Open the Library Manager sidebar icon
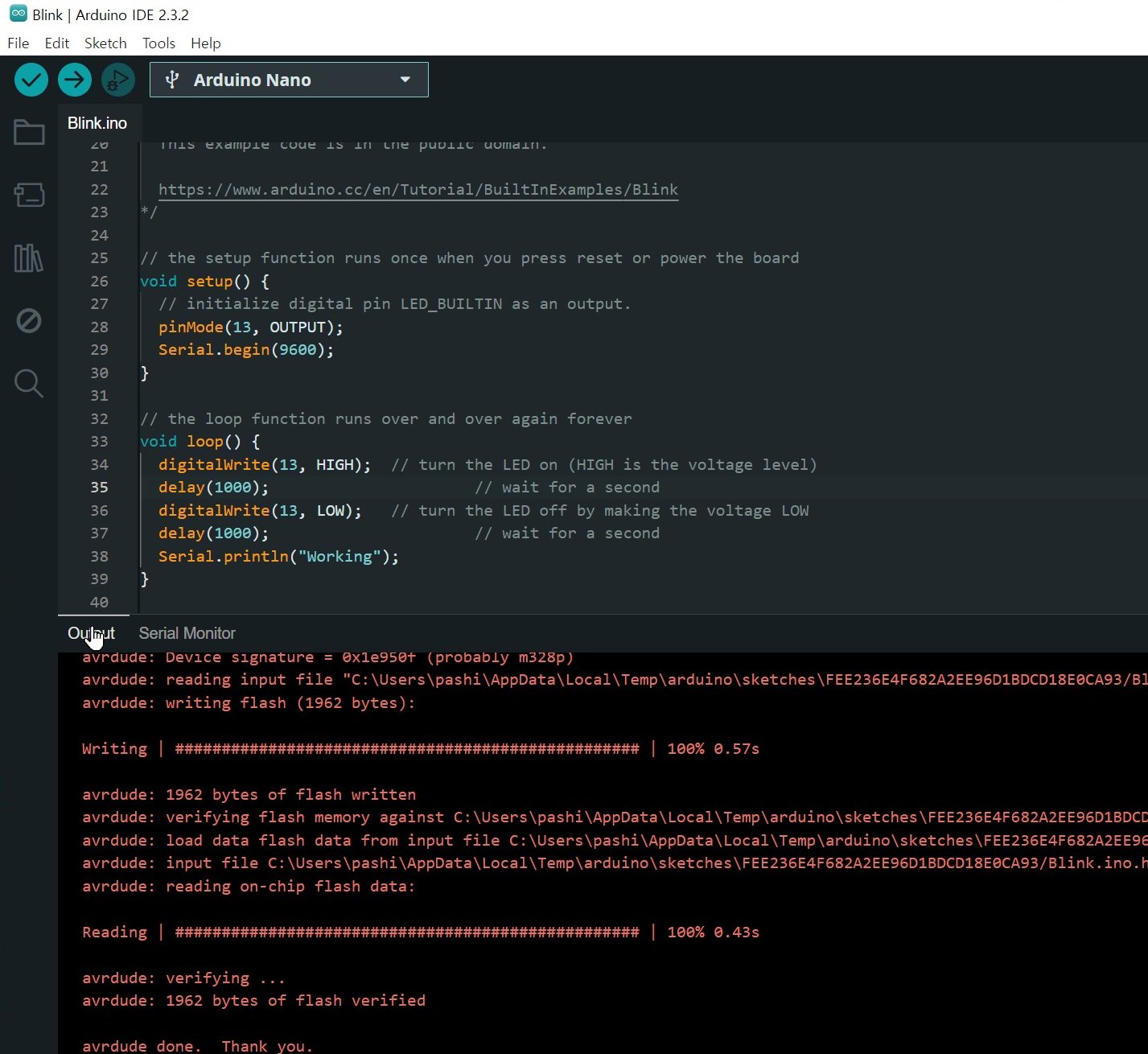The height and width of the screenshot is (1054, 1148). click(x=29, y=257)
